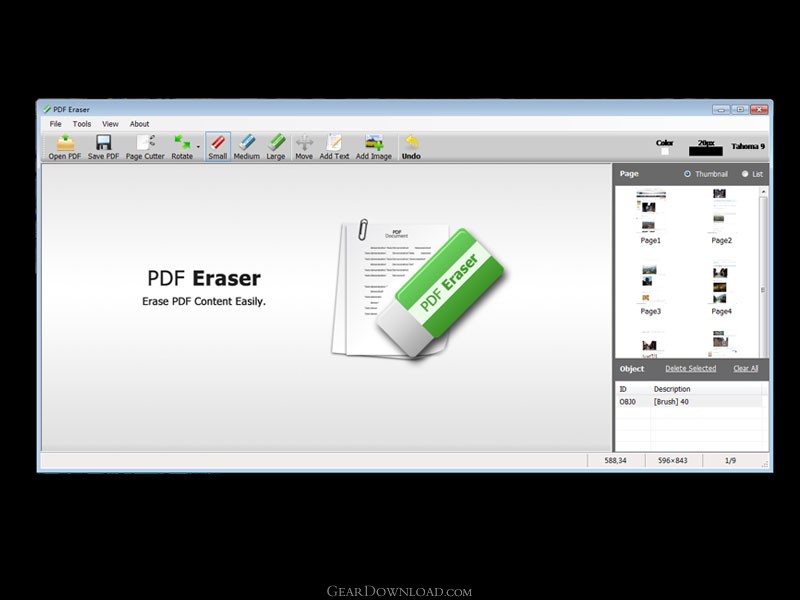Click the Delete Selected link

point(690,368)
